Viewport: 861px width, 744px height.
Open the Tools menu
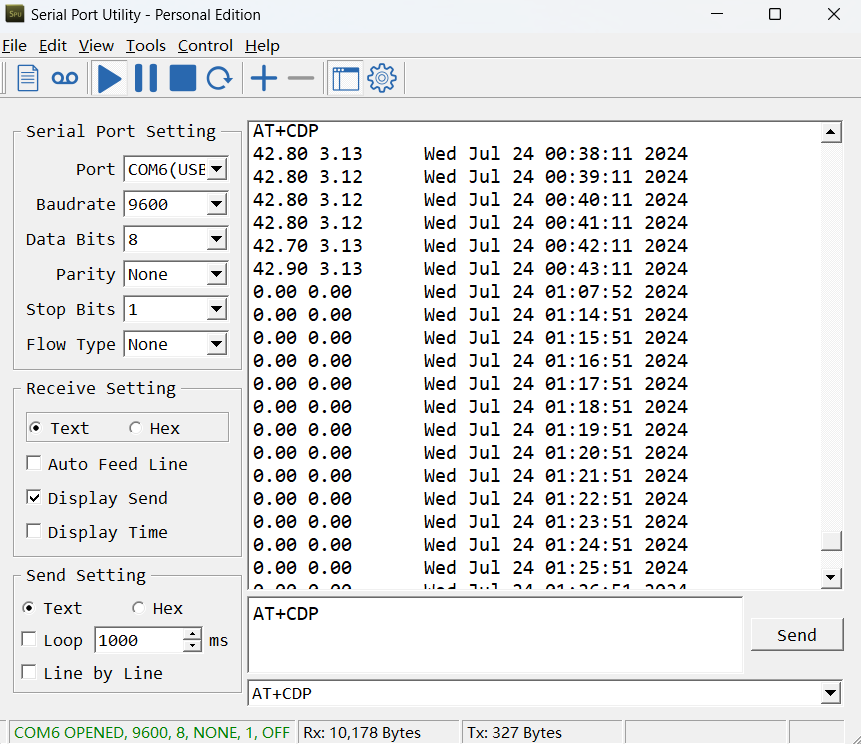point(146,46)
